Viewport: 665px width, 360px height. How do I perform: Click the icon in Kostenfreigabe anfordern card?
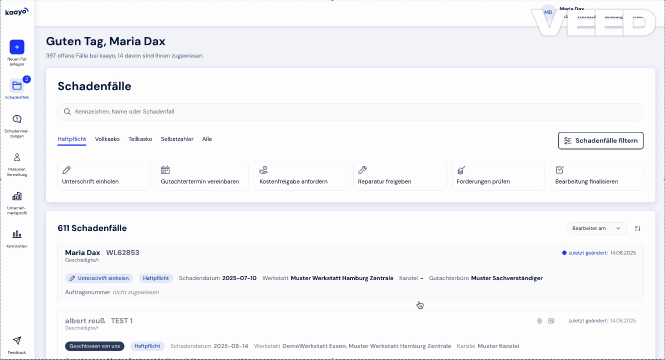[264, 170]
